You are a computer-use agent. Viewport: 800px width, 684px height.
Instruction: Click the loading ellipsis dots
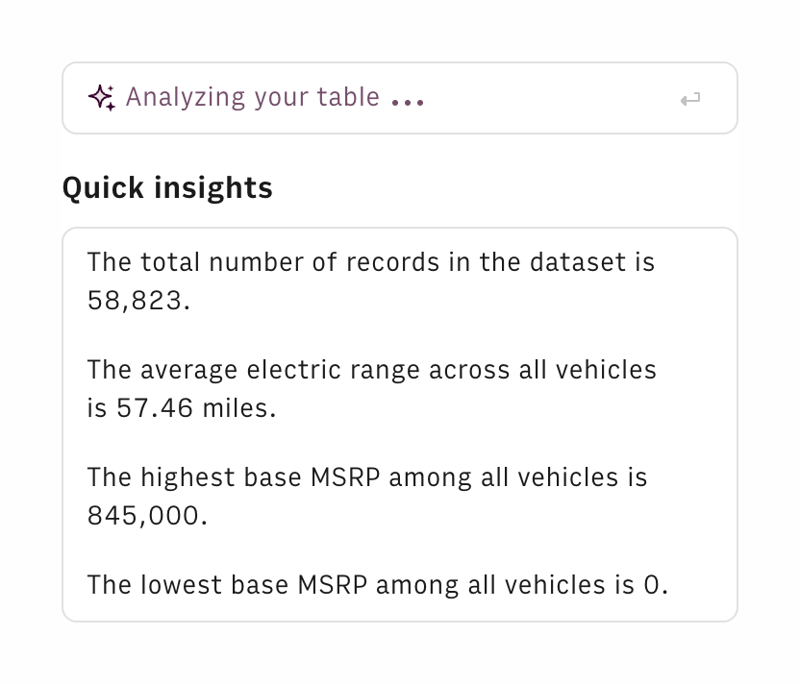pyautogui.click(x=408, y=101)
